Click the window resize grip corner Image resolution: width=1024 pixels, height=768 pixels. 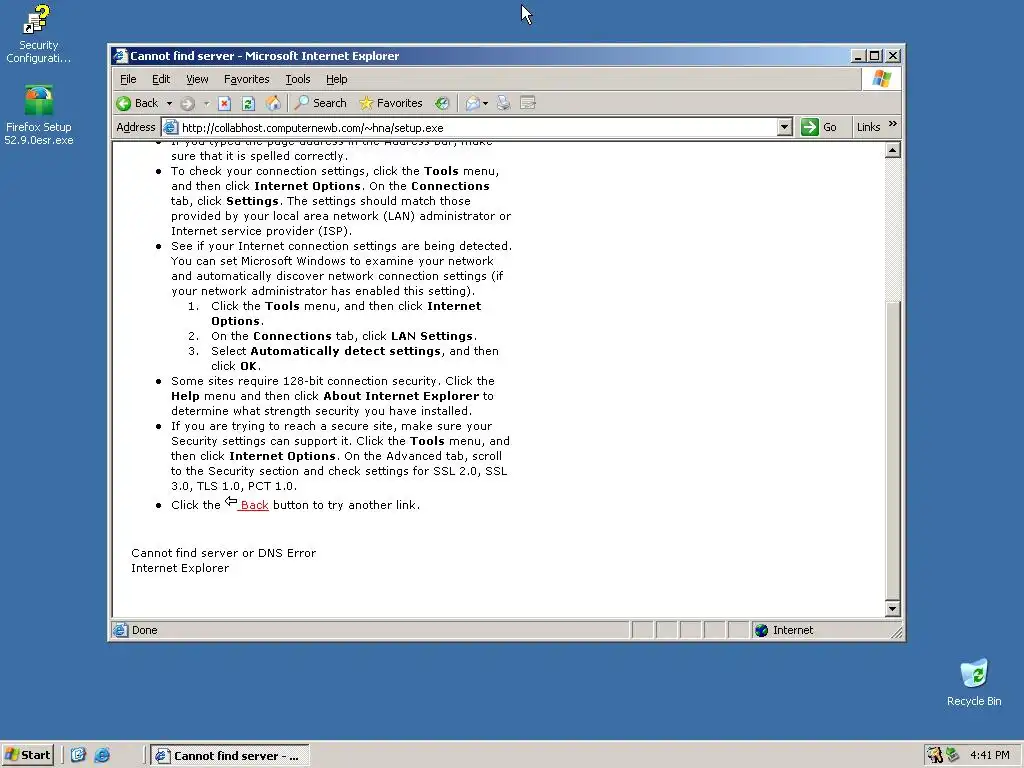click(x=897, y=632)
